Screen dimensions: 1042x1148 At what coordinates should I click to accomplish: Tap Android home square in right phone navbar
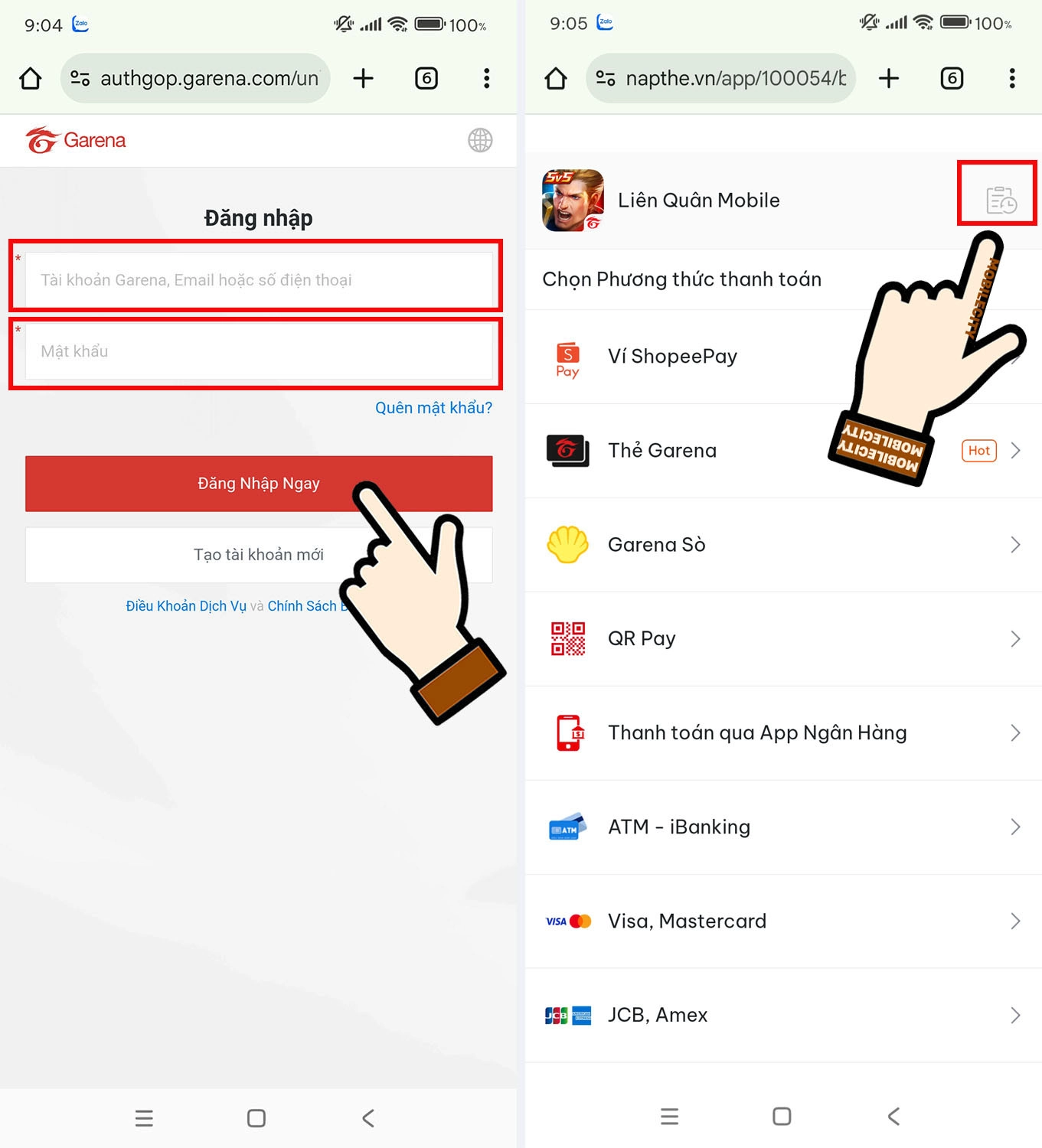pos(782,1117)
